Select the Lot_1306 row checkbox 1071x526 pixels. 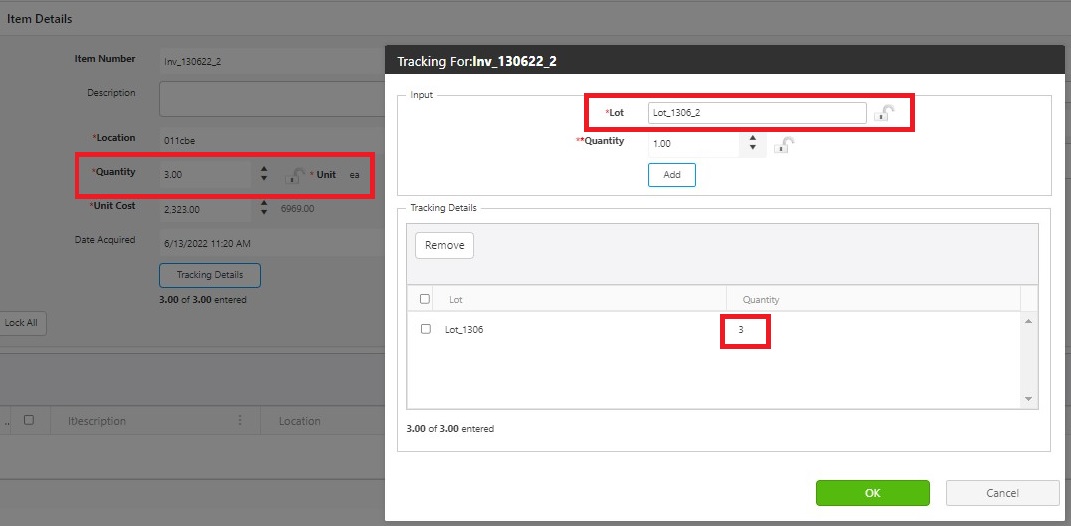pos(426,329)
